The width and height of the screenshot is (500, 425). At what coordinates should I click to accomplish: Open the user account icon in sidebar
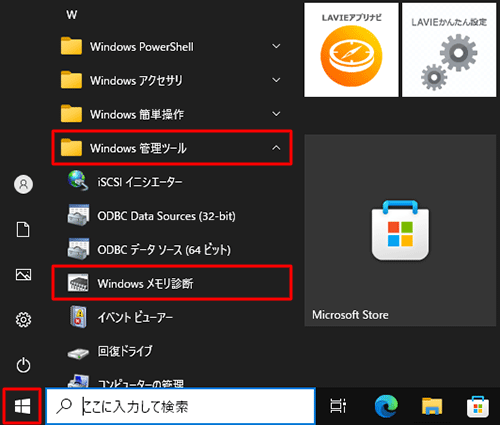[23, 184]
